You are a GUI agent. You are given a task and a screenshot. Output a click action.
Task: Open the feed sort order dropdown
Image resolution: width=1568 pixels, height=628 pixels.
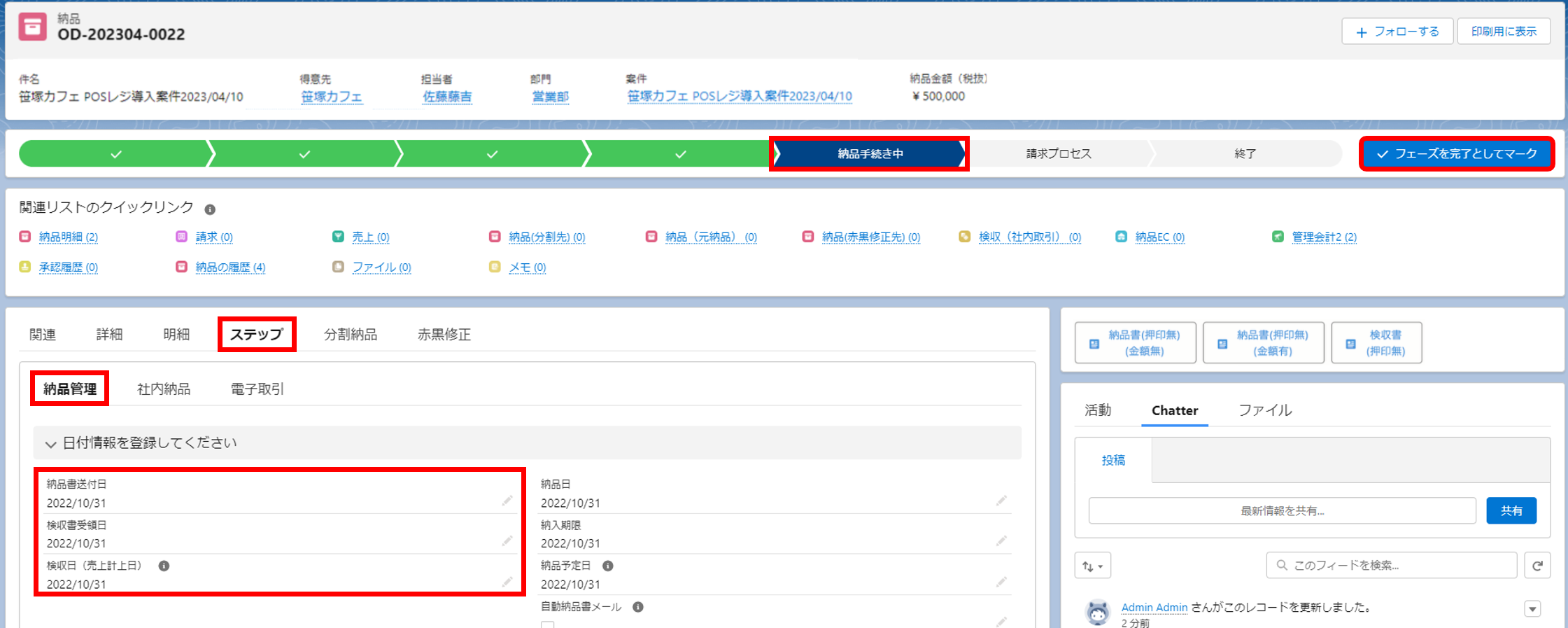point(1092,566)
